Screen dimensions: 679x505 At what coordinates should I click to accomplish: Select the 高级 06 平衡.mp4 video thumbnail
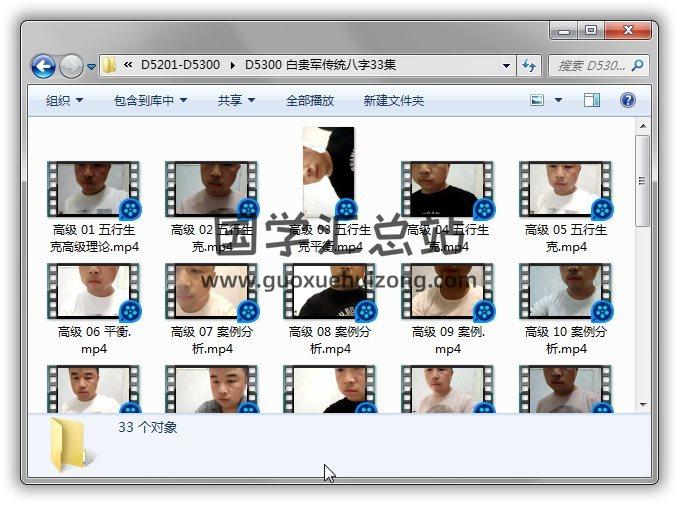coord(94,291)
